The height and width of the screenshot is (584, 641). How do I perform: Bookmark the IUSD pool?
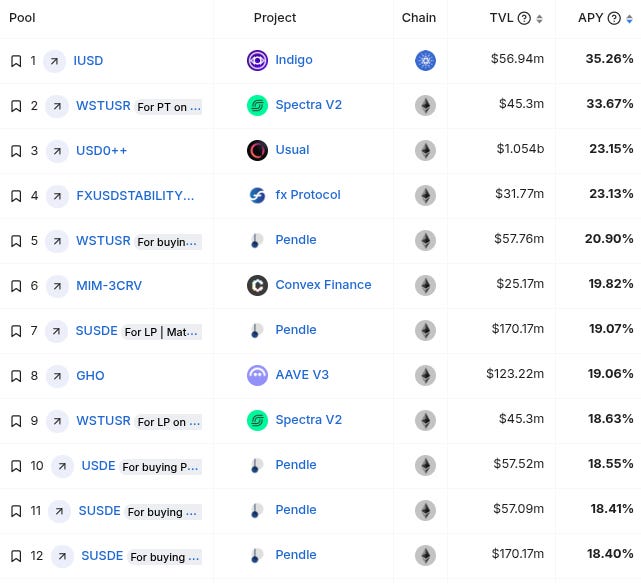[x=16, y=61]
